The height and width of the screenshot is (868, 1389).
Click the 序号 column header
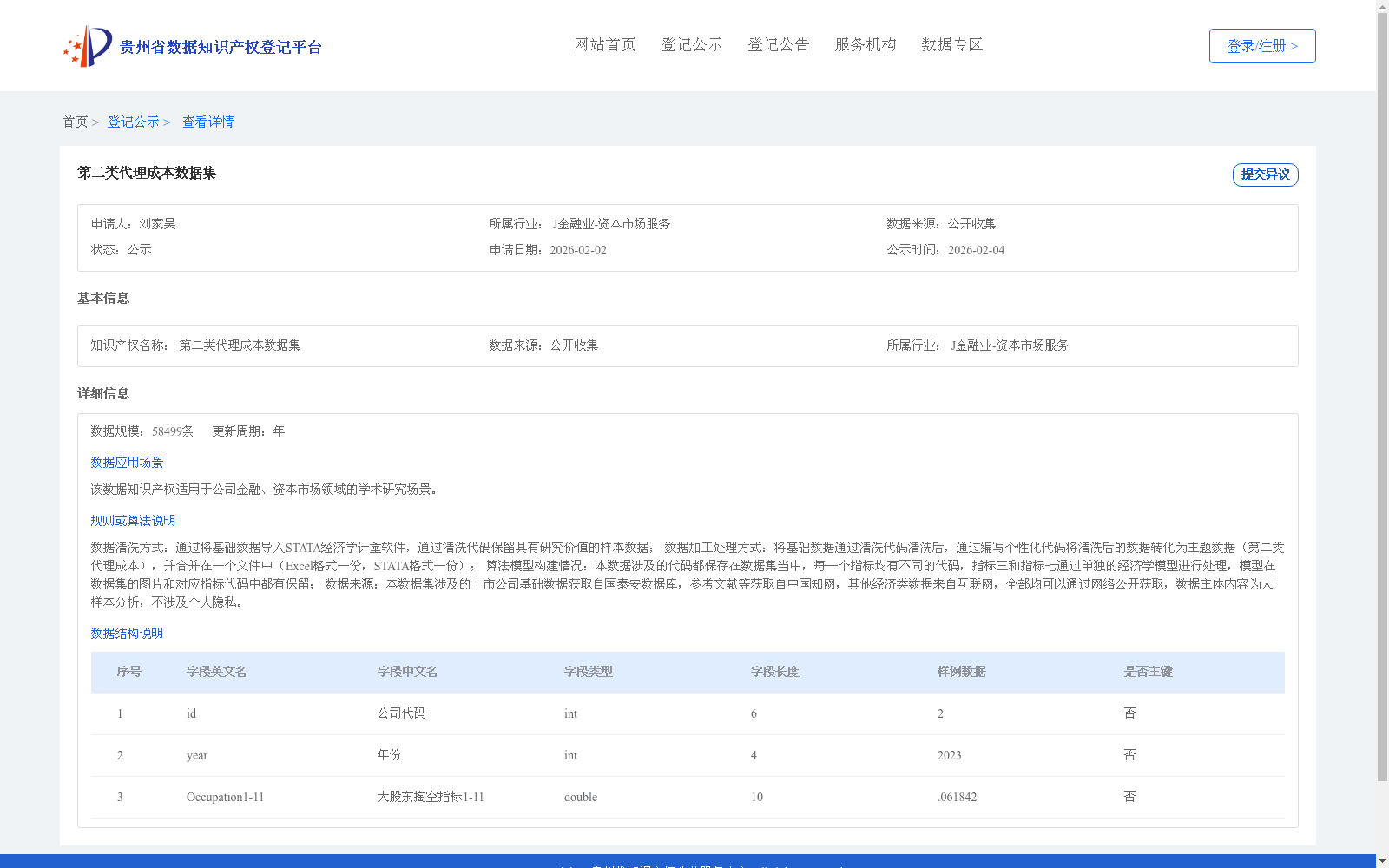(x=129, y=672)
